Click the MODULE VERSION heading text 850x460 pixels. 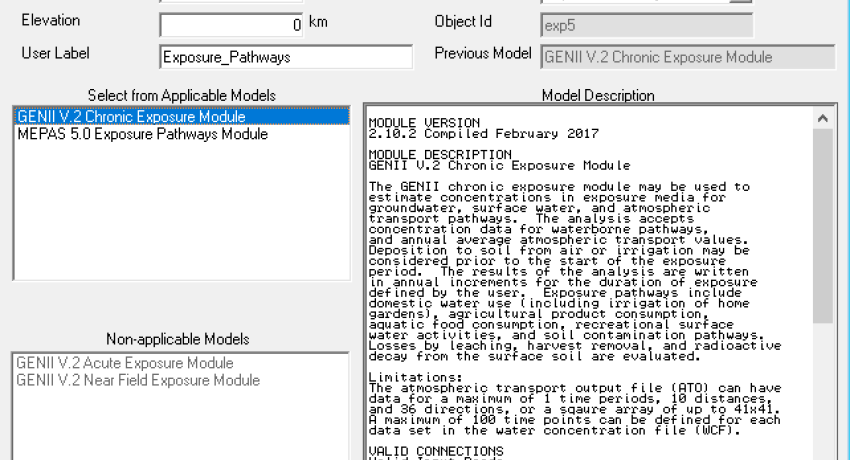point(424,122)
